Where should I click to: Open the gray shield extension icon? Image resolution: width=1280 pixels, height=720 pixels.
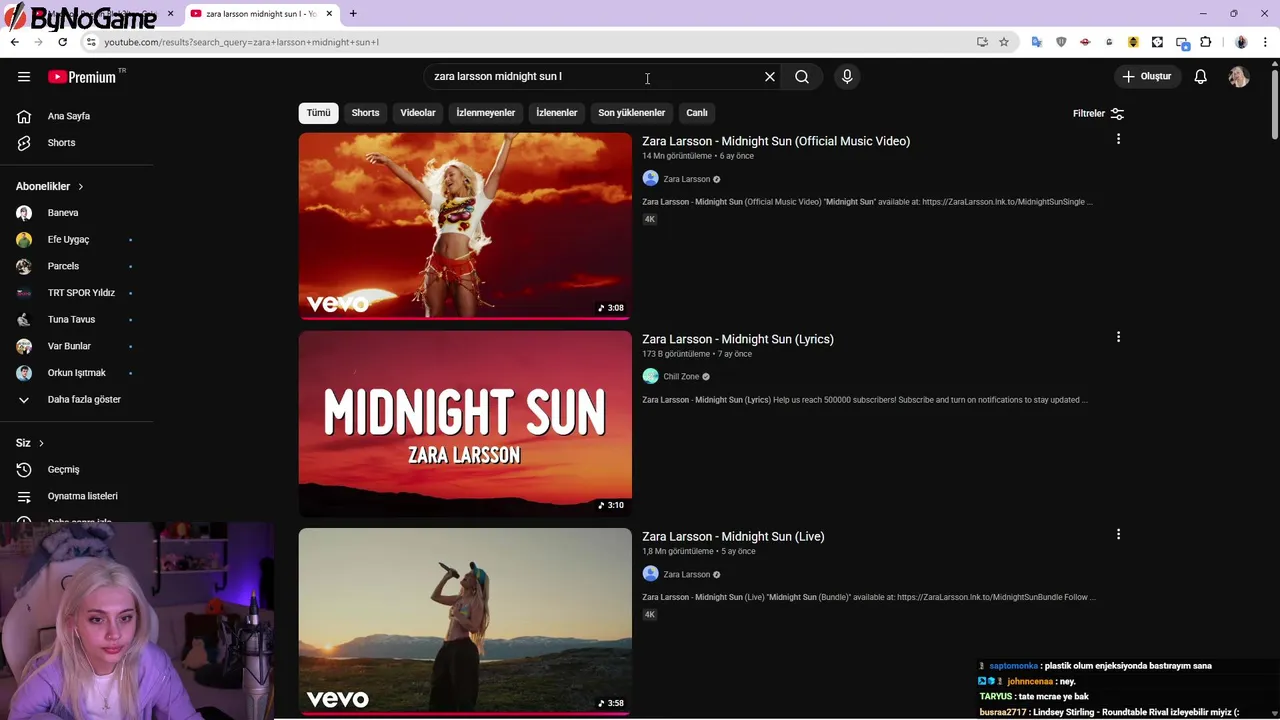(1061, 42)
